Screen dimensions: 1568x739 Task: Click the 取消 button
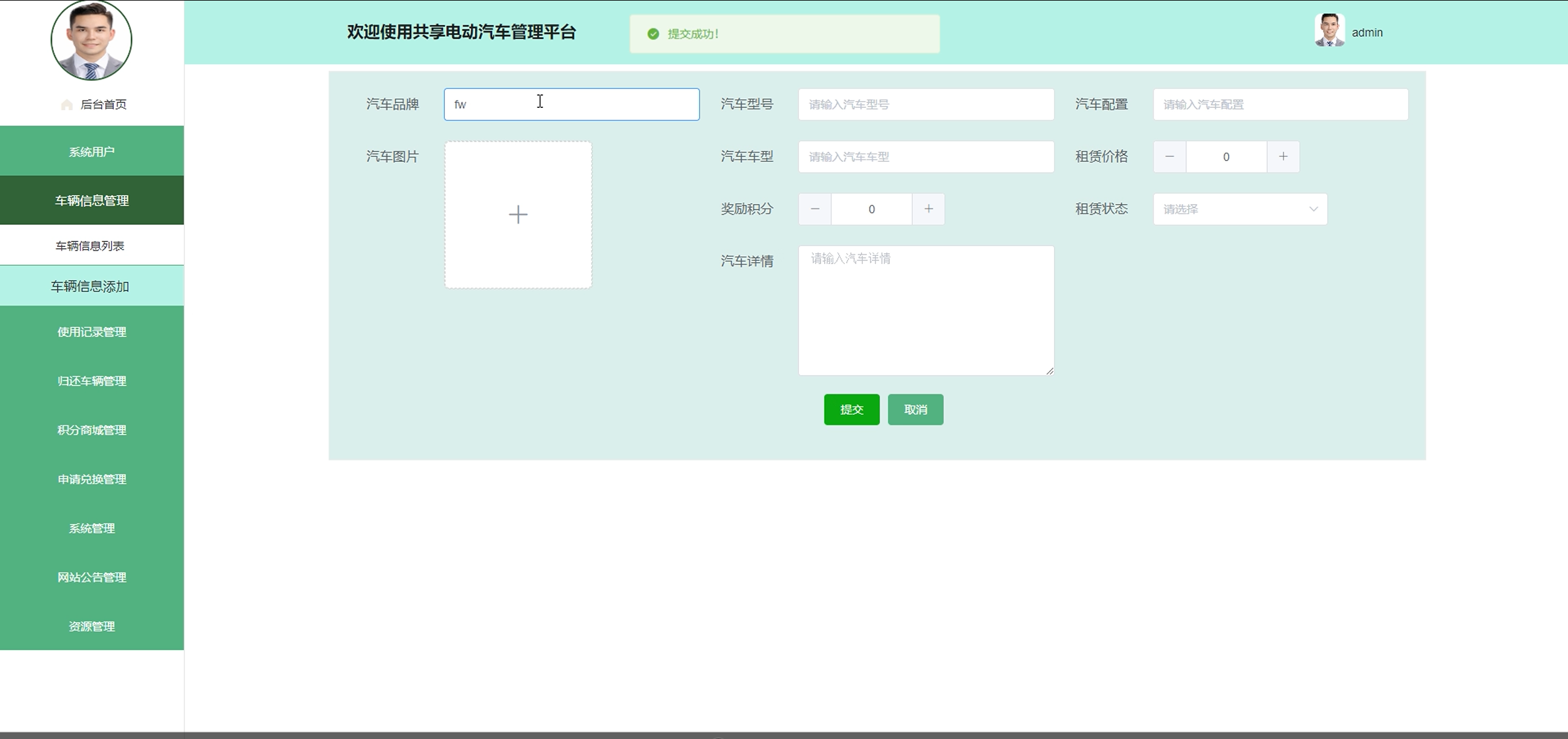pyautogui.click(x=915, y=409)
